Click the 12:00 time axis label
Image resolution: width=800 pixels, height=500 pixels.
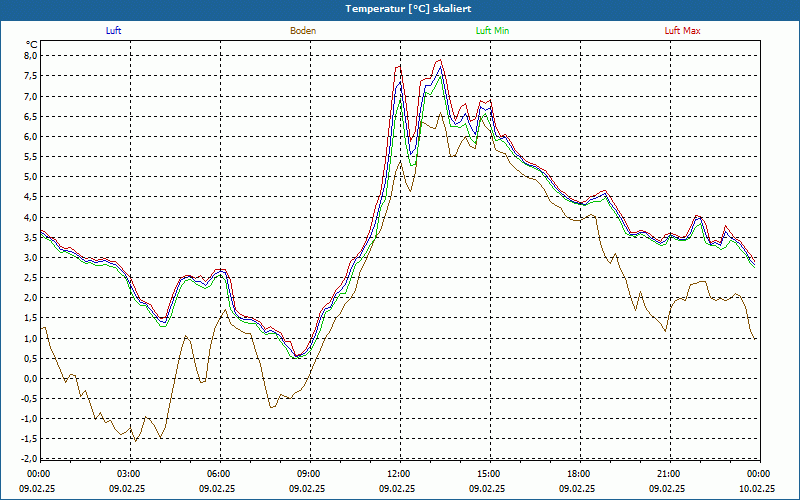point(397,474)
